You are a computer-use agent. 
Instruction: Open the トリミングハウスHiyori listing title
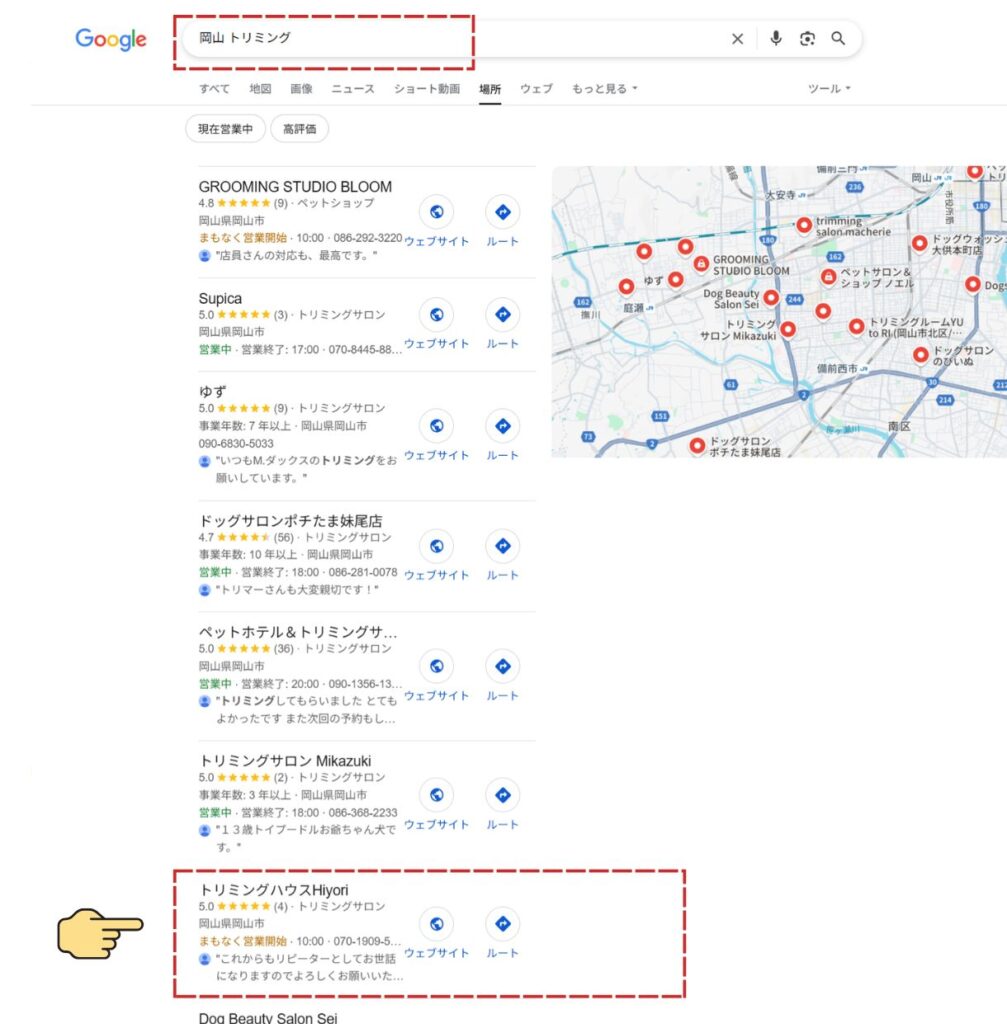click(x=274, y=890)
